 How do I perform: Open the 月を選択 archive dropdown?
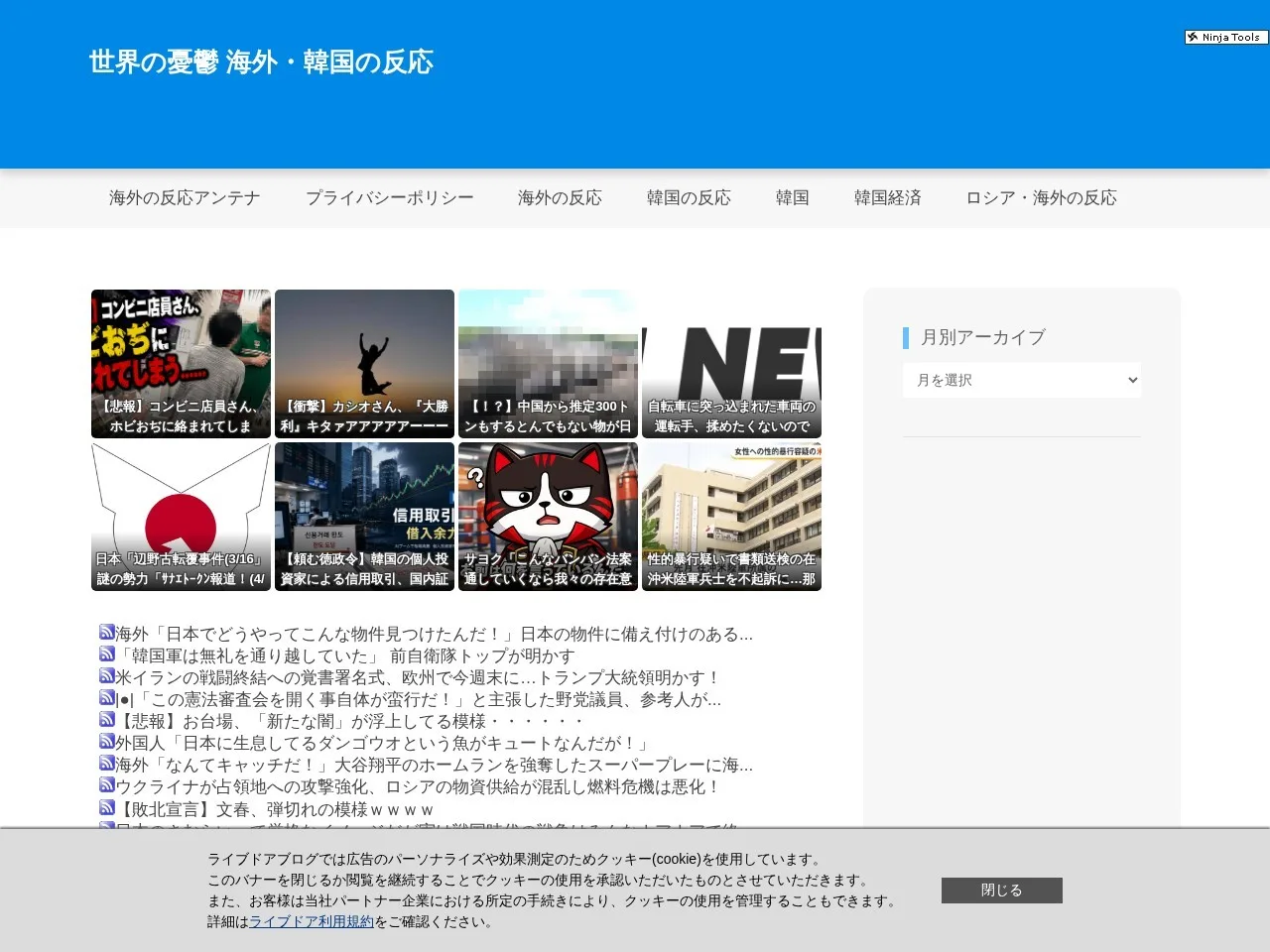[1022, 380]
